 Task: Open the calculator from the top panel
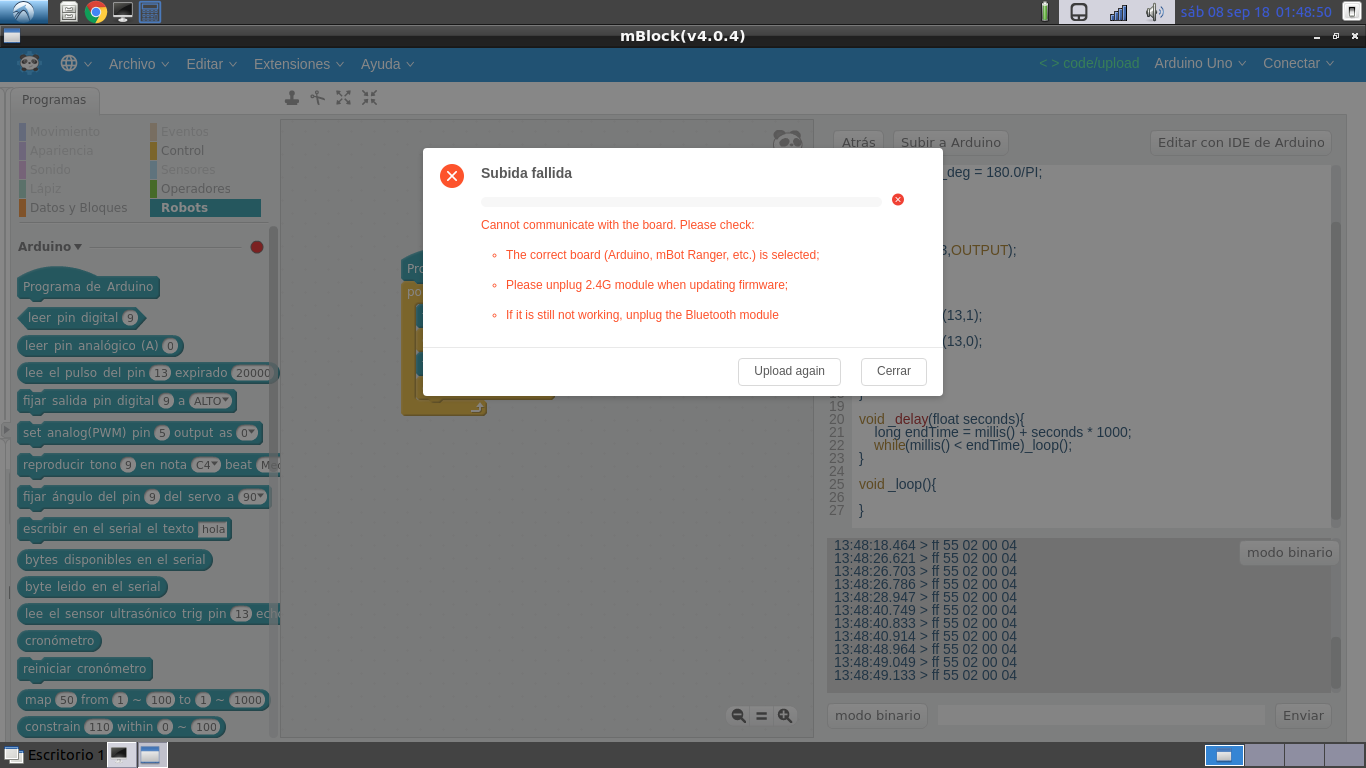point(150,12)
